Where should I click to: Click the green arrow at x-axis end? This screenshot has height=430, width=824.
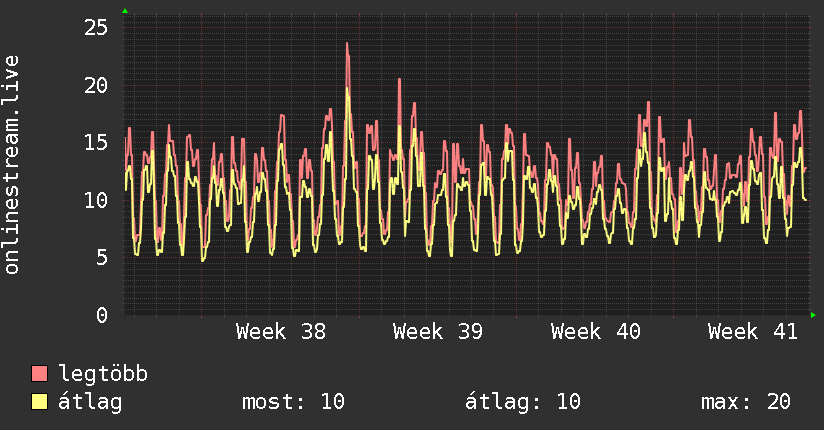coord(813,315)
